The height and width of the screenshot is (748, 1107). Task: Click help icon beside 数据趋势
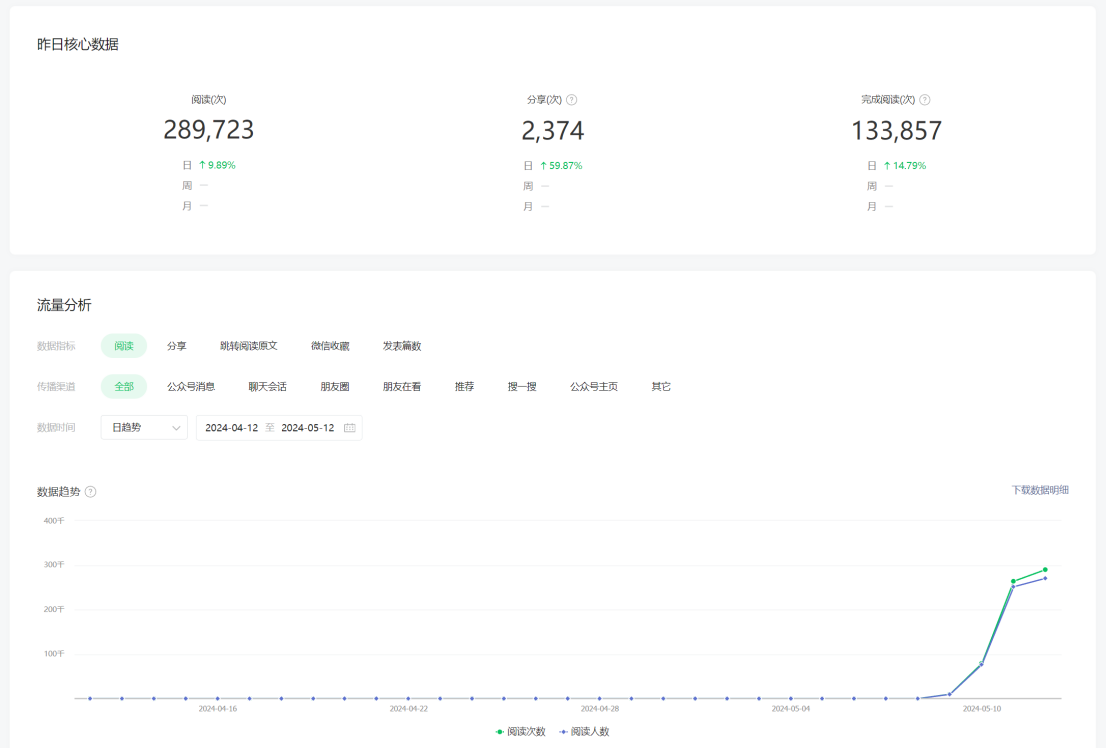[x=91, y=492]
